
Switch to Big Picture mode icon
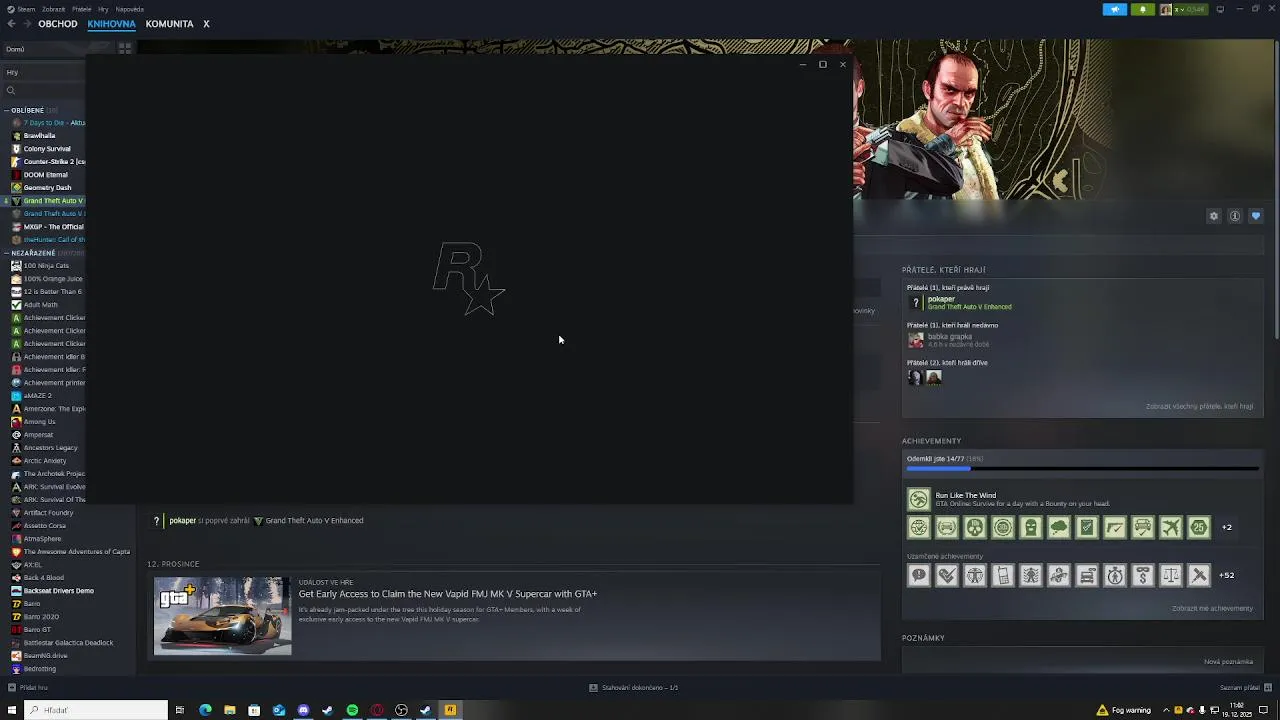1220,9
